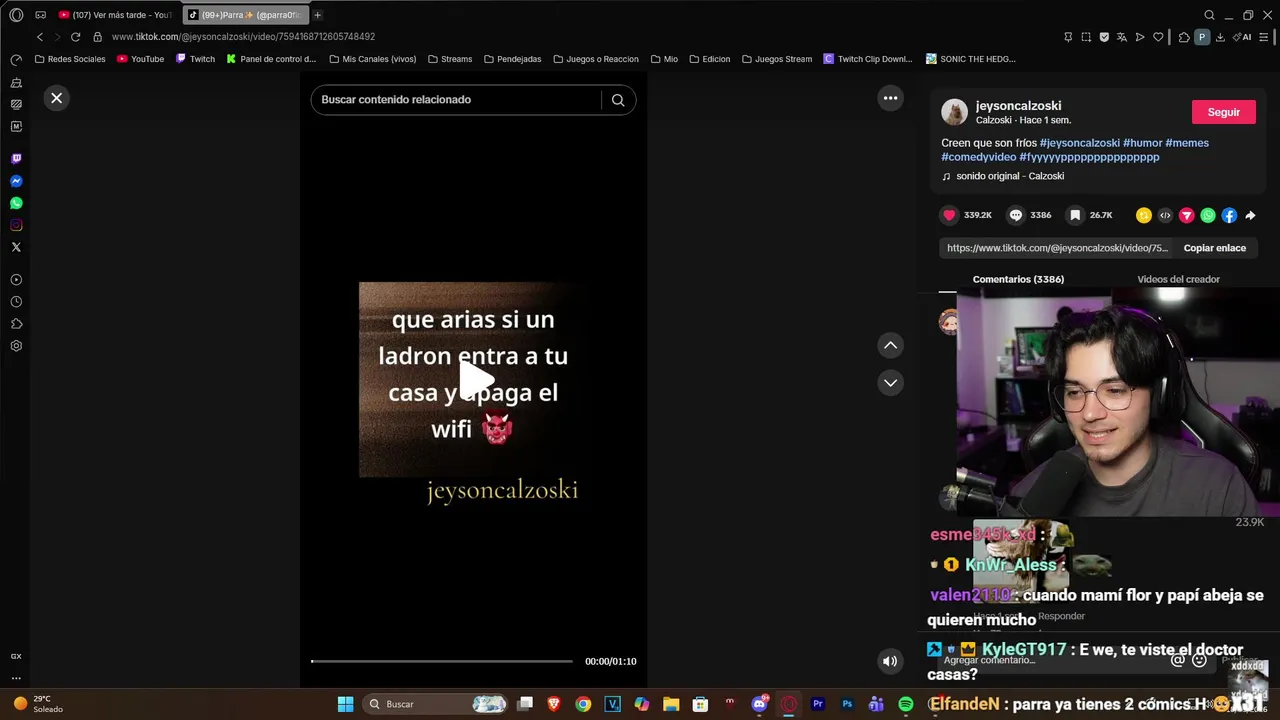1280x720 pixels.
Task: Open the #humor hashtag
Action: [1142, 143]
